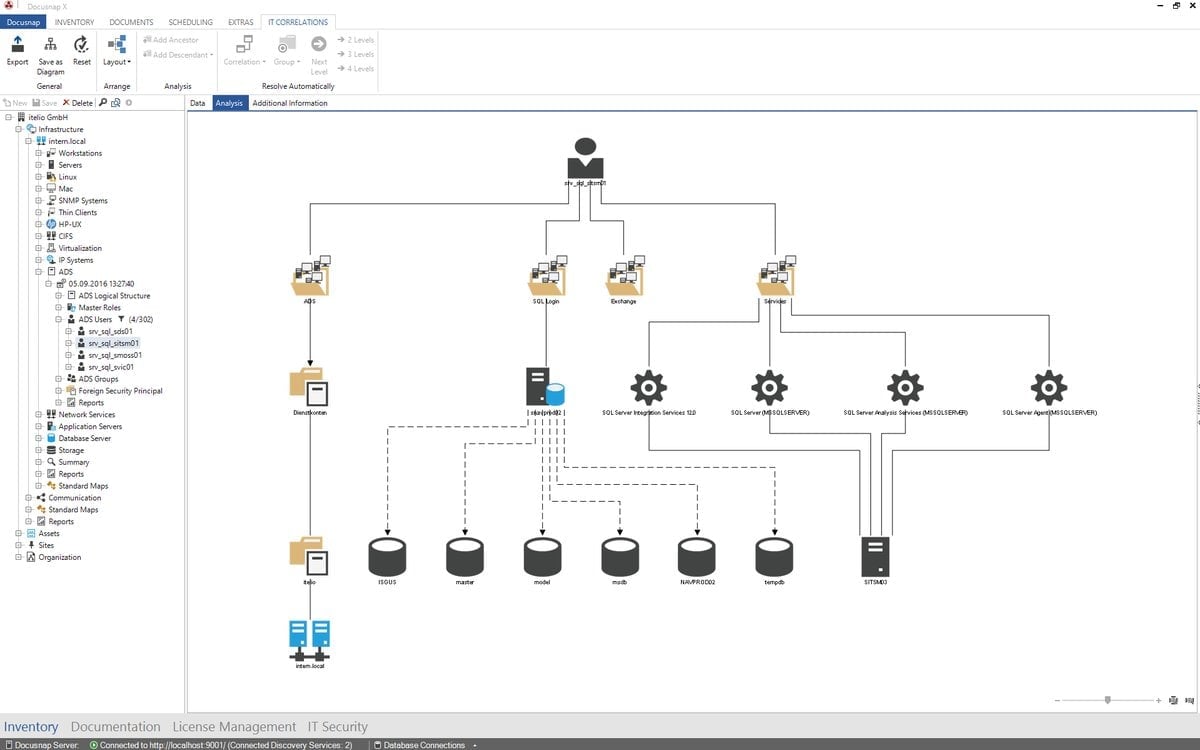Image resolution: width=1200 pixels, height=750 pixels.
Task: Open the Additional Information tab
Action: tap(289, 103)
